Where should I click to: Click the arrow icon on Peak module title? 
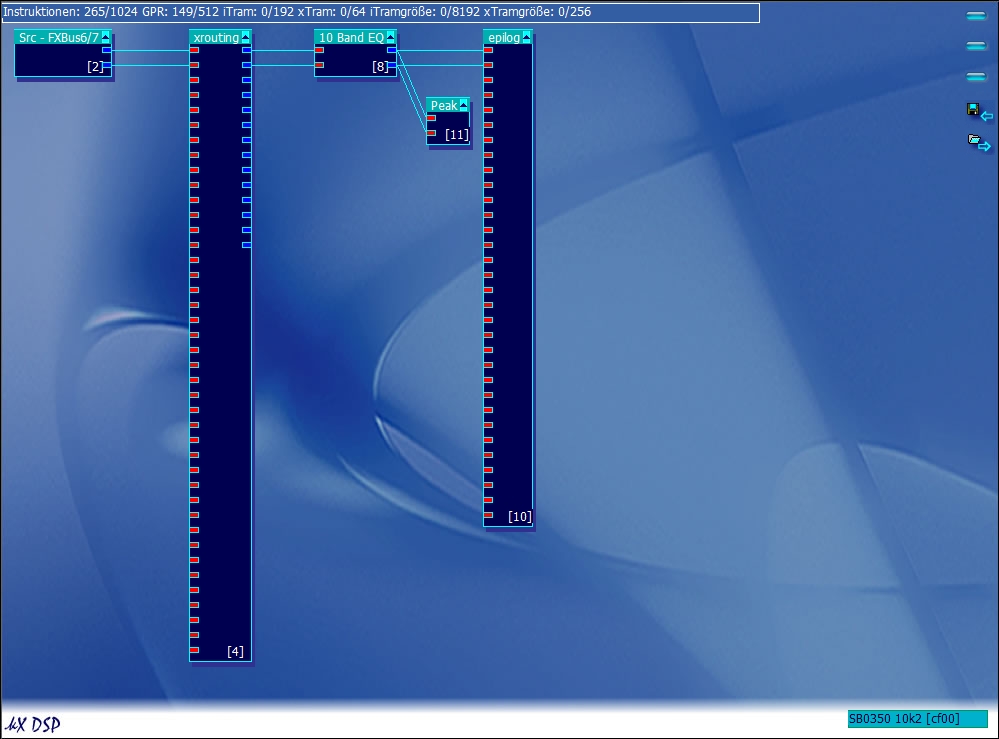[x=464, y=105]
